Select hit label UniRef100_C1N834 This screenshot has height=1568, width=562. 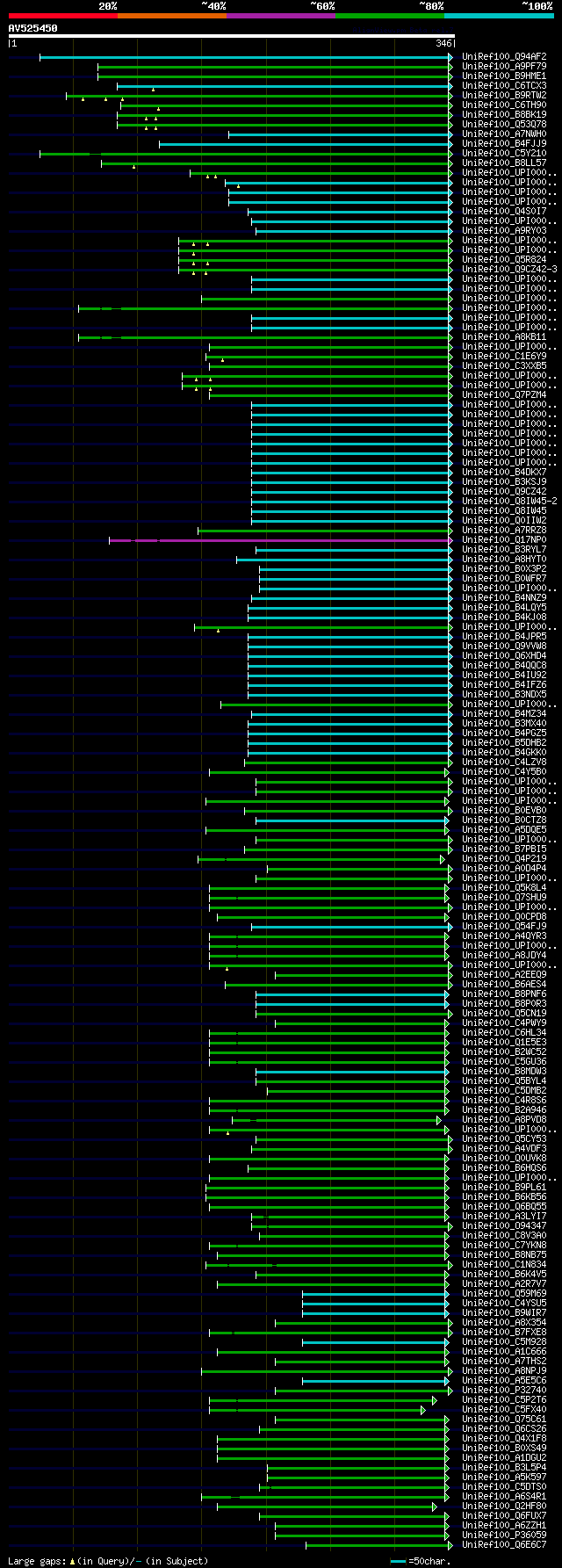(504, 1265)
